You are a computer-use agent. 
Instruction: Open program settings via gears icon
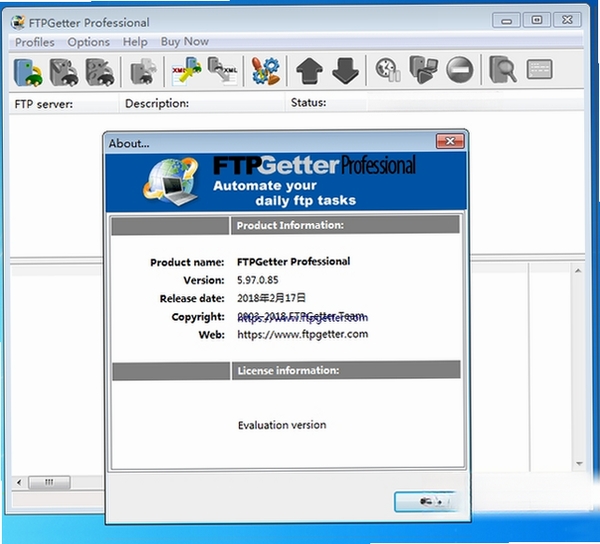[266, 71]
